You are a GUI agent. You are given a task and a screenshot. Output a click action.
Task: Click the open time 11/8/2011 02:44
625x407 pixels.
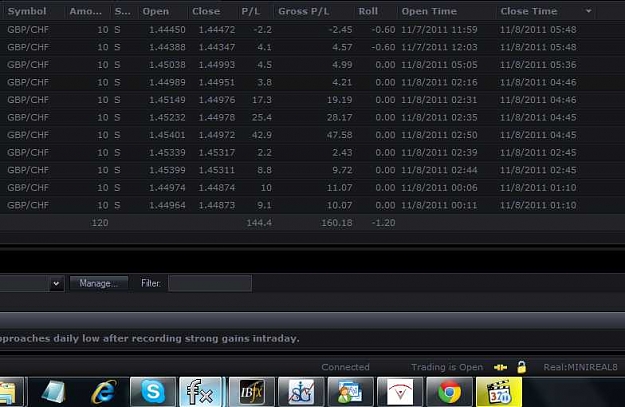439,170
